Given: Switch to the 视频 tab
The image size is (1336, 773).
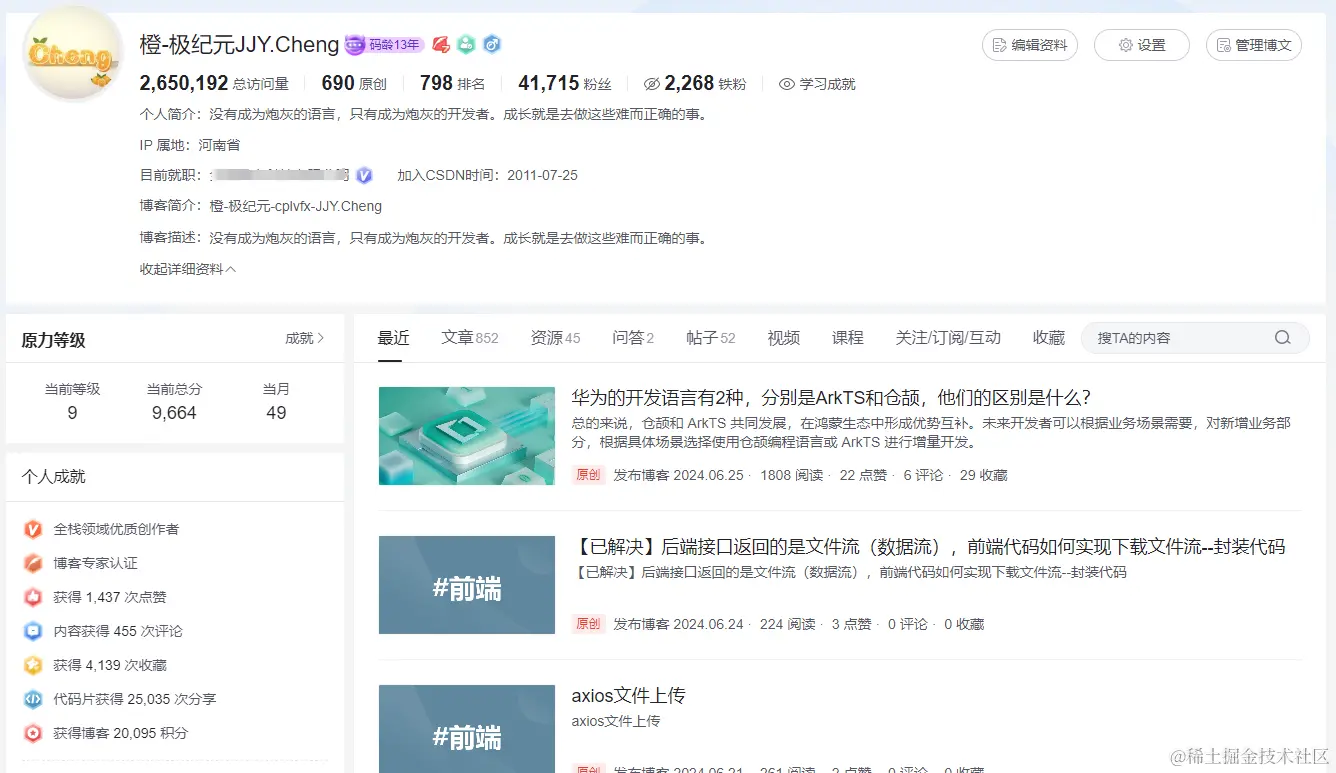Looking at the screenshot, I should click(783, 338).
